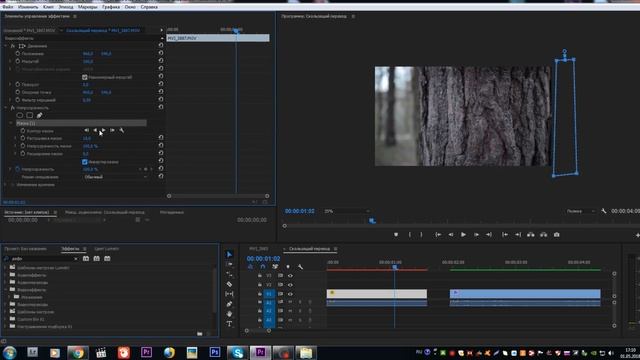Expand the Time Remapping effect
The height and width of the screenshot is (360, 640).
point(6,184)
